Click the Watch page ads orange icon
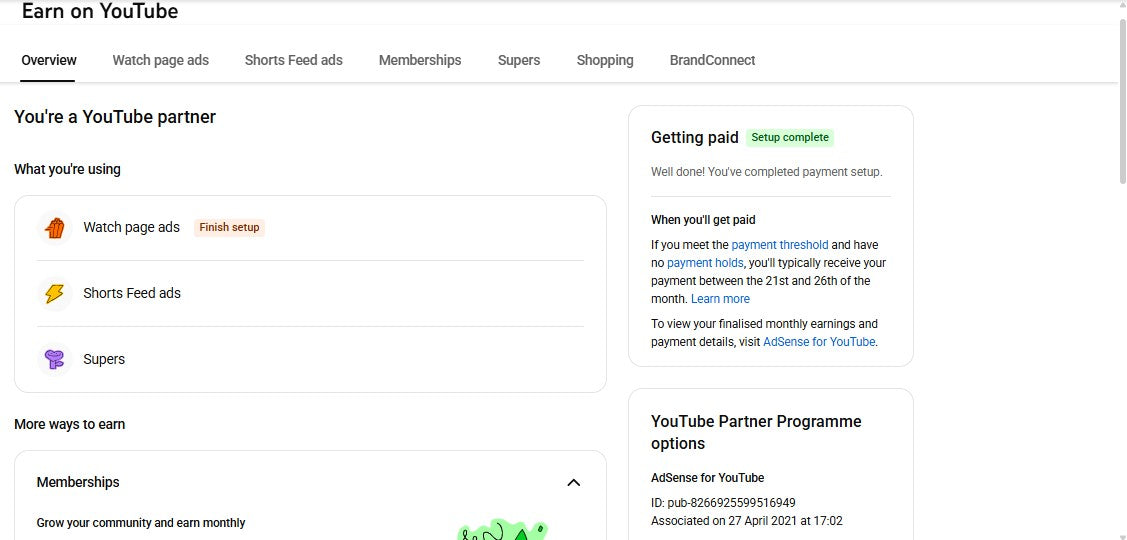 (x=54, y=228)
